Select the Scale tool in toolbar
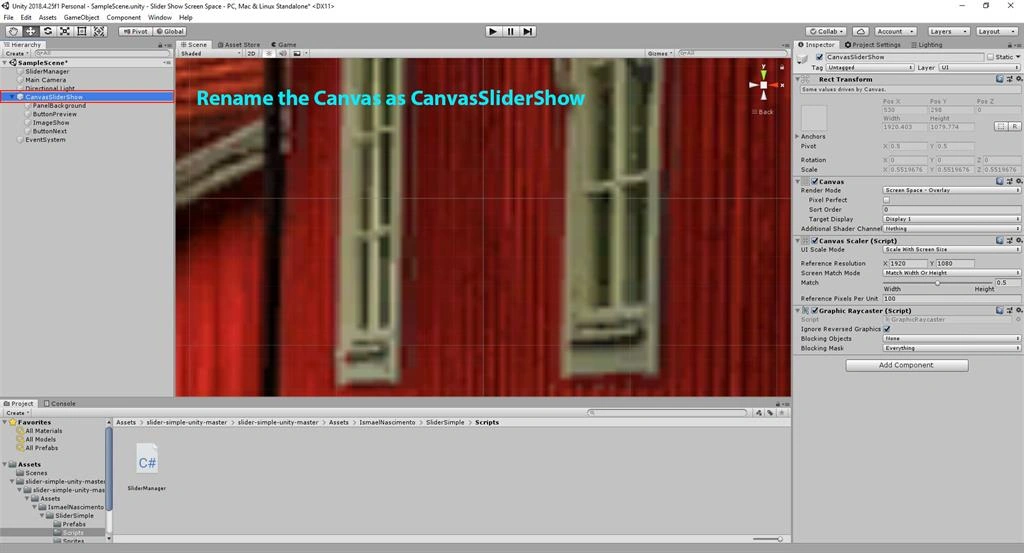Image resolution: width=1024 pixels, height=553 pixels. pos(65,31)
